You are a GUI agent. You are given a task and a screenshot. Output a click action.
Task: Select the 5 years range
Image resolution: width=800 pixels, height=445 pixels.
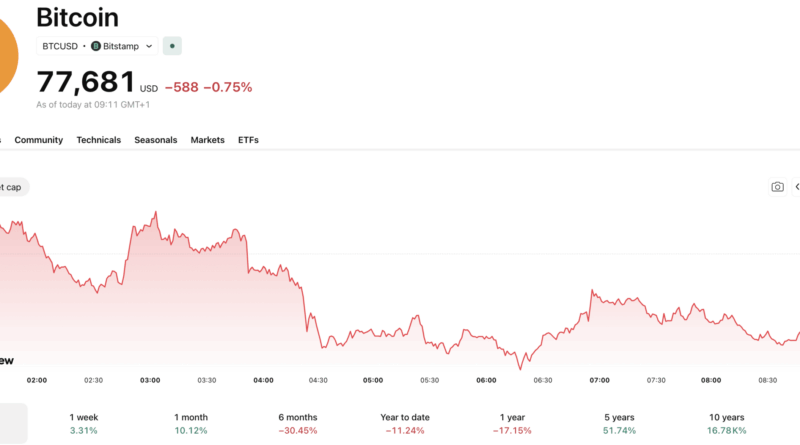pyautogui.click(x=619, y=423)
